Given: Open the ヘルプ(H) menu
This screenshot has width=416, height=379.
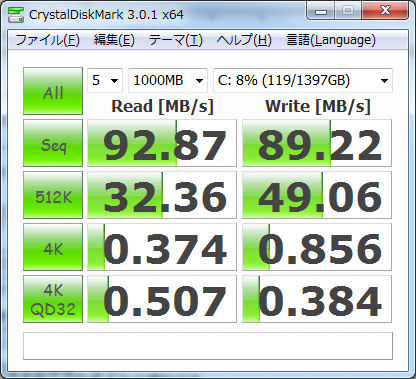Looking at the screenshot, I should [x=244, y=40].
